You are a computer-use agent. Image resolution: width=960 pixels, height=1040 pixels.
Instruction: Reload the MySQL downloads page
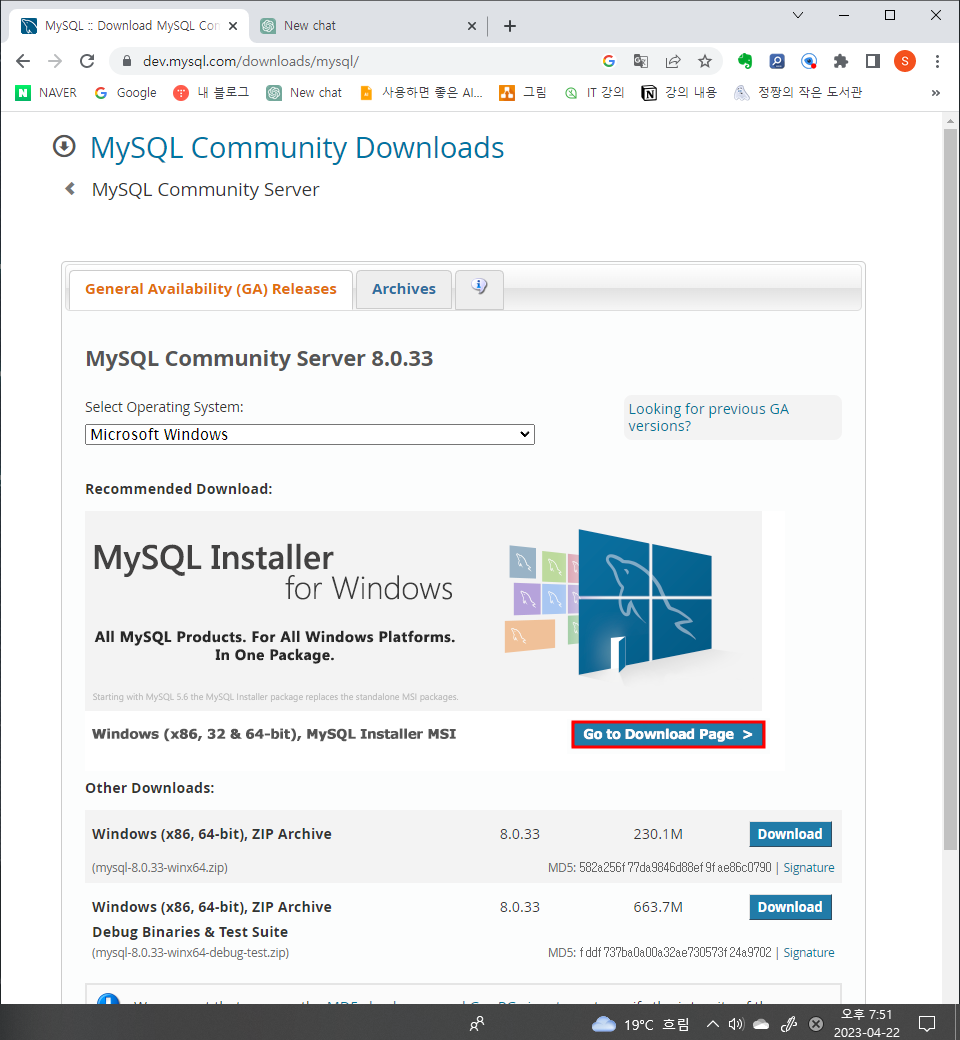pyautogui.click(x=87, y=61)
